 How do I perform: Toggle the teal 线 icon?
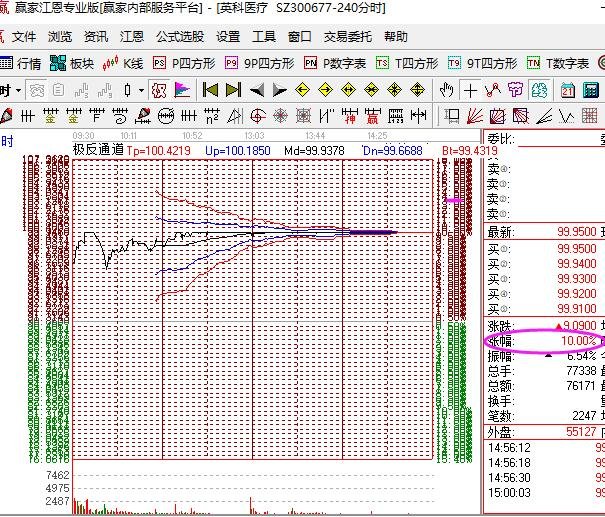pyautogui.click(x=539, y=90)
